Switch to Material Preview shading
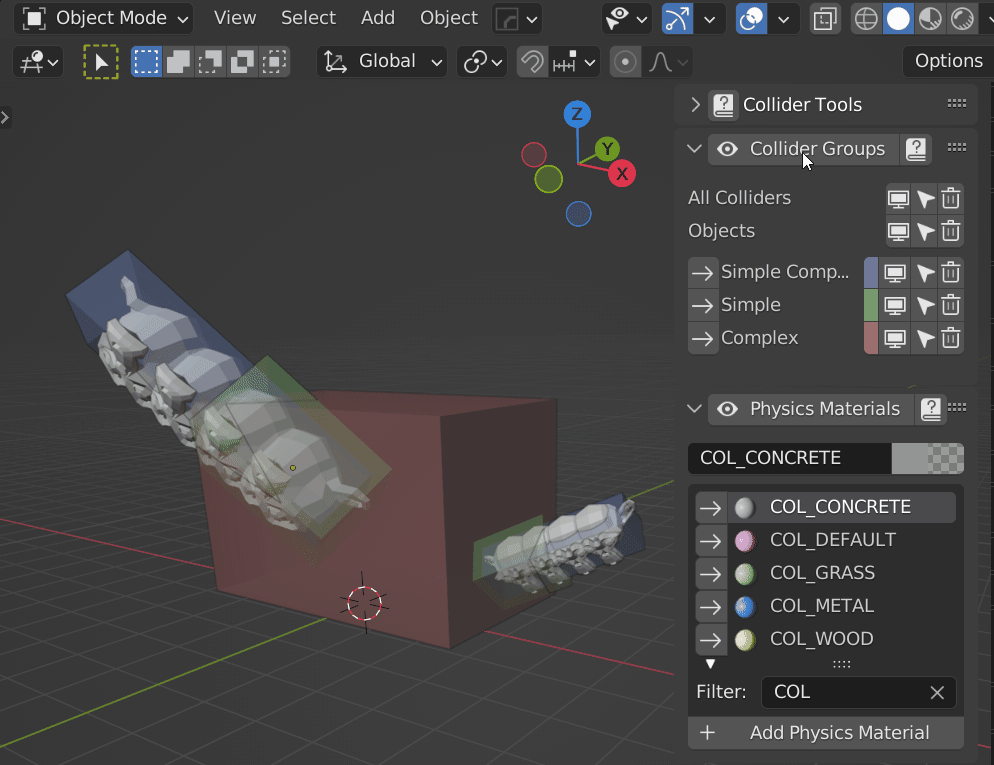The image size is (994, 765). pos(932,18)
